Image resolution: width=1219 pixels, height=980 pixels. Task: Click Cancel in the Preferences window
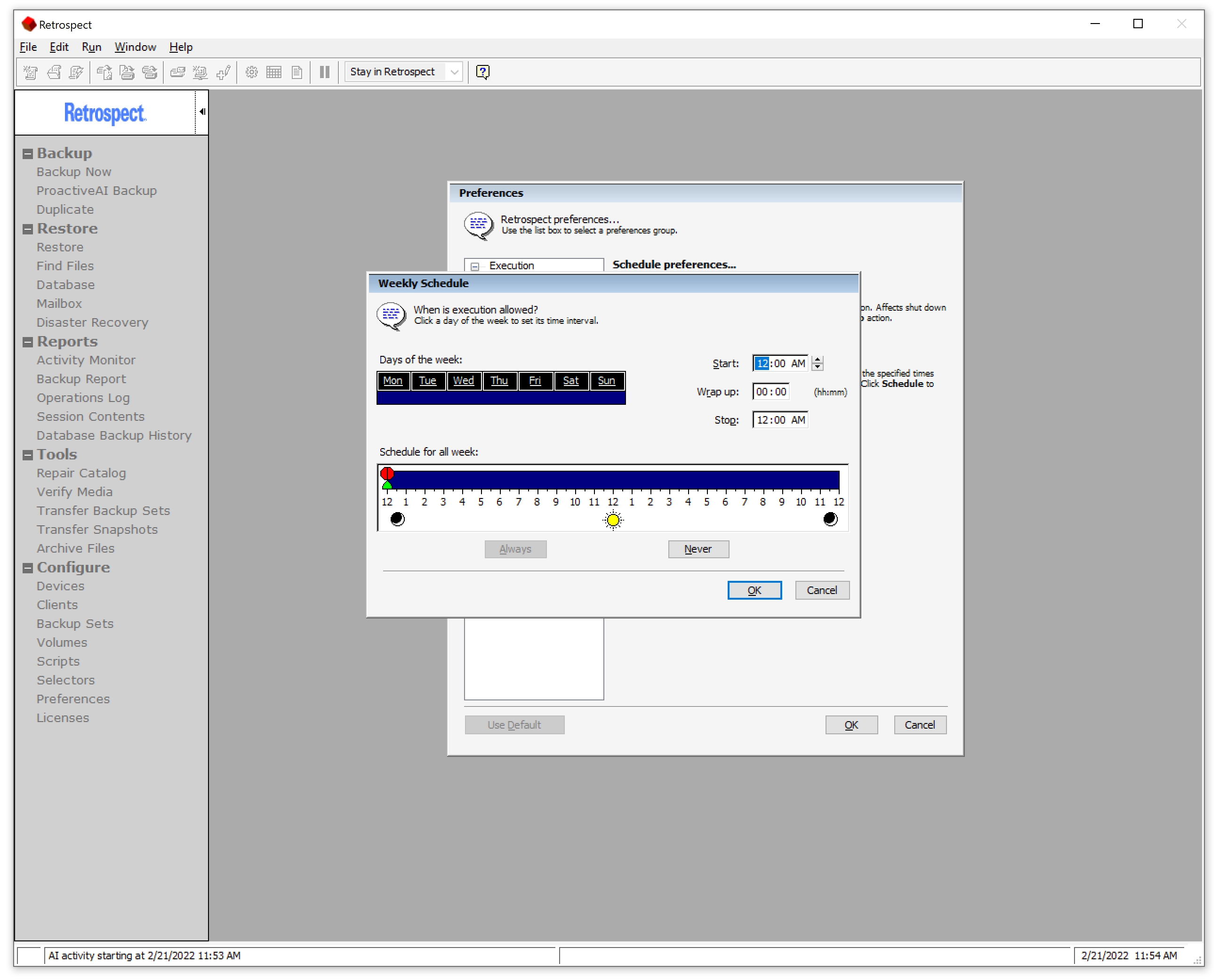[920, 725]
